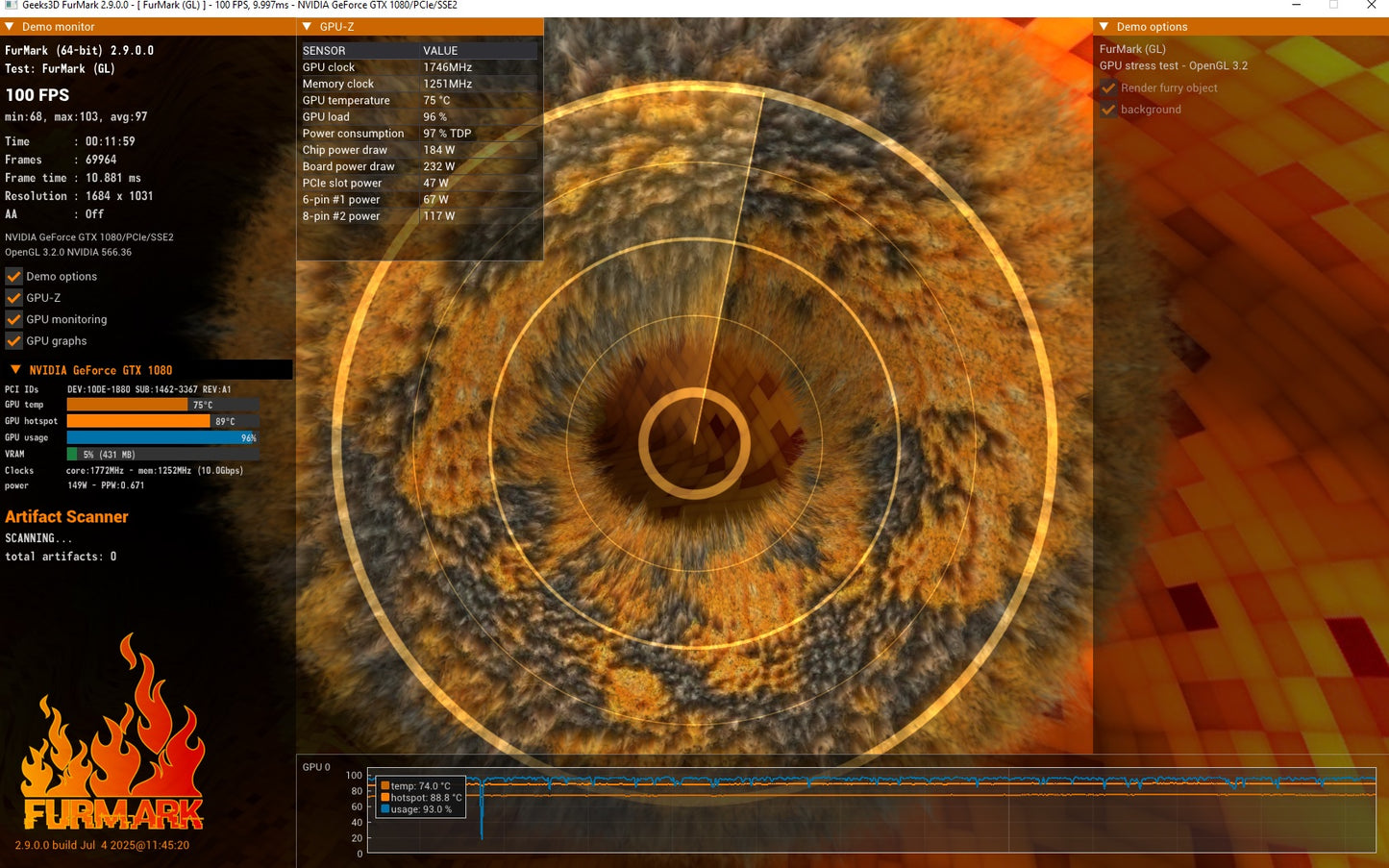Click the 97 % TDP value

447,134
